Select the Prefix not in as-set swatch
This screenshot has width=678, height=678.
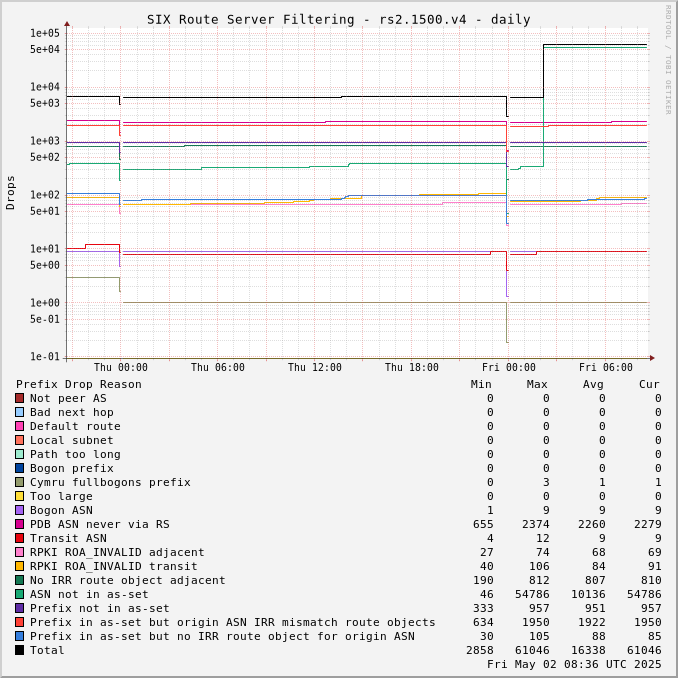[x=19, y=608]
